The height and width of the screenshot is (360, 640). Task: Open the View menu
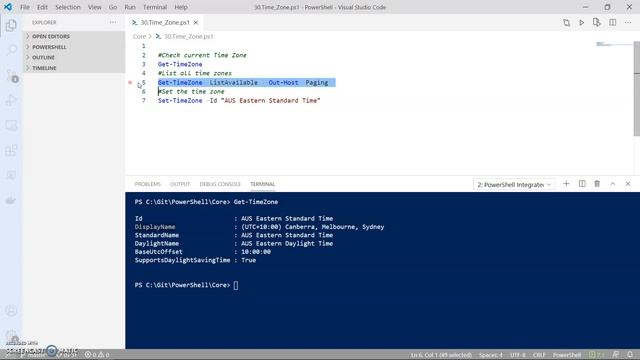(94, 7)
